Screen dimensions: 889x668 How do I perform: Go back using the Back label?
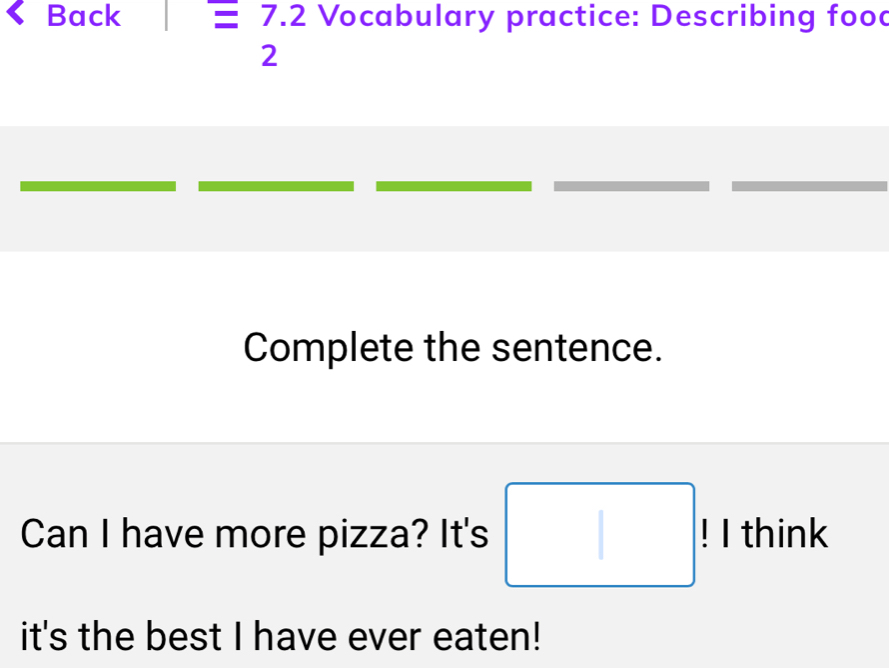click(x=84, y=17)
